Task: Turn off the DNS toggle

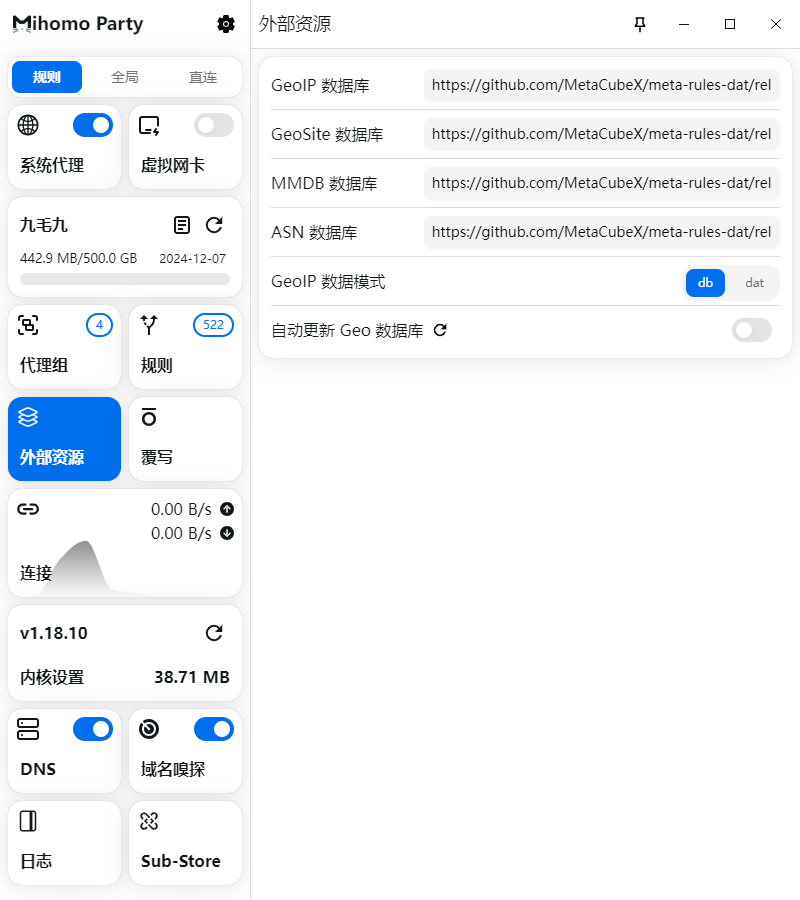Action: (x=93, y=729)
